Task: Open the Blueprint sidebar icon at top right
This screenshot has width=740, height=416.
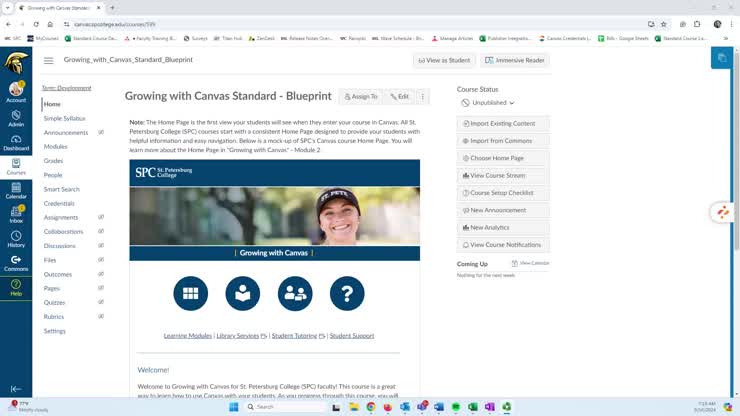Action: coord(722,58)
